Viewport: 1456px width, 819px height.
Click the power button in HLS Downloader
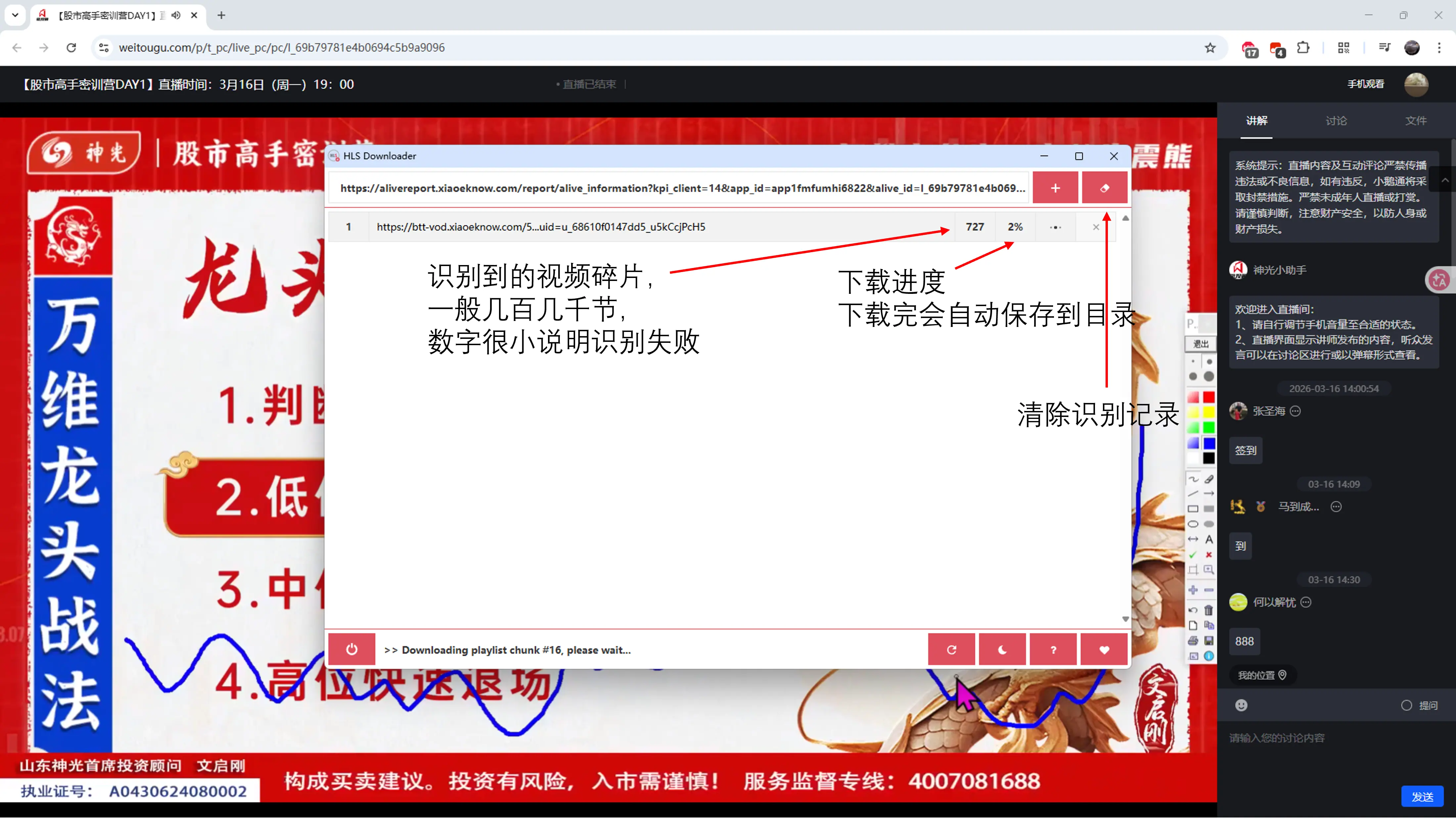pyautogui.click(x=351, y=650)
